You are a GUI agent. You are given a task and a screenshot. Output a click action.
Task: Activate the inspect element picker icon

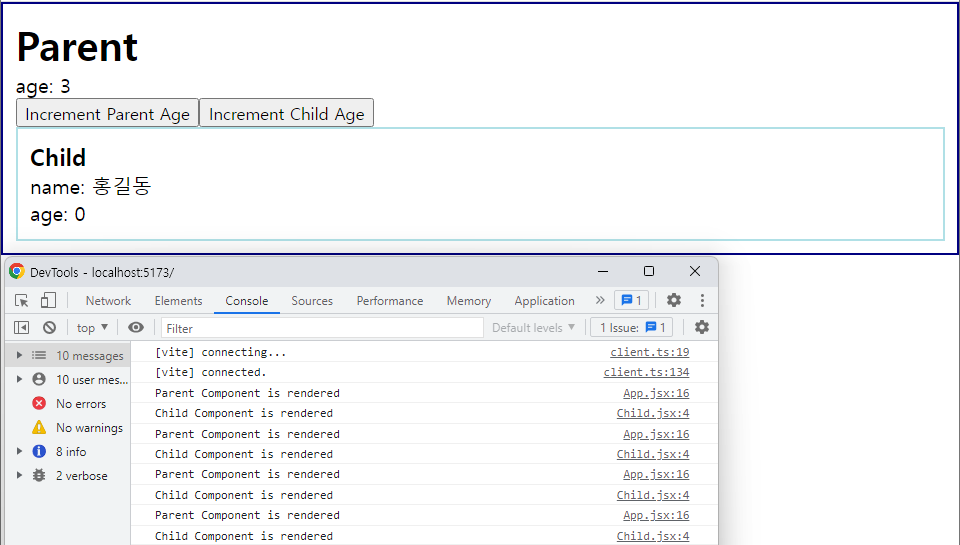pyautogui.click(x=22, y=301)
